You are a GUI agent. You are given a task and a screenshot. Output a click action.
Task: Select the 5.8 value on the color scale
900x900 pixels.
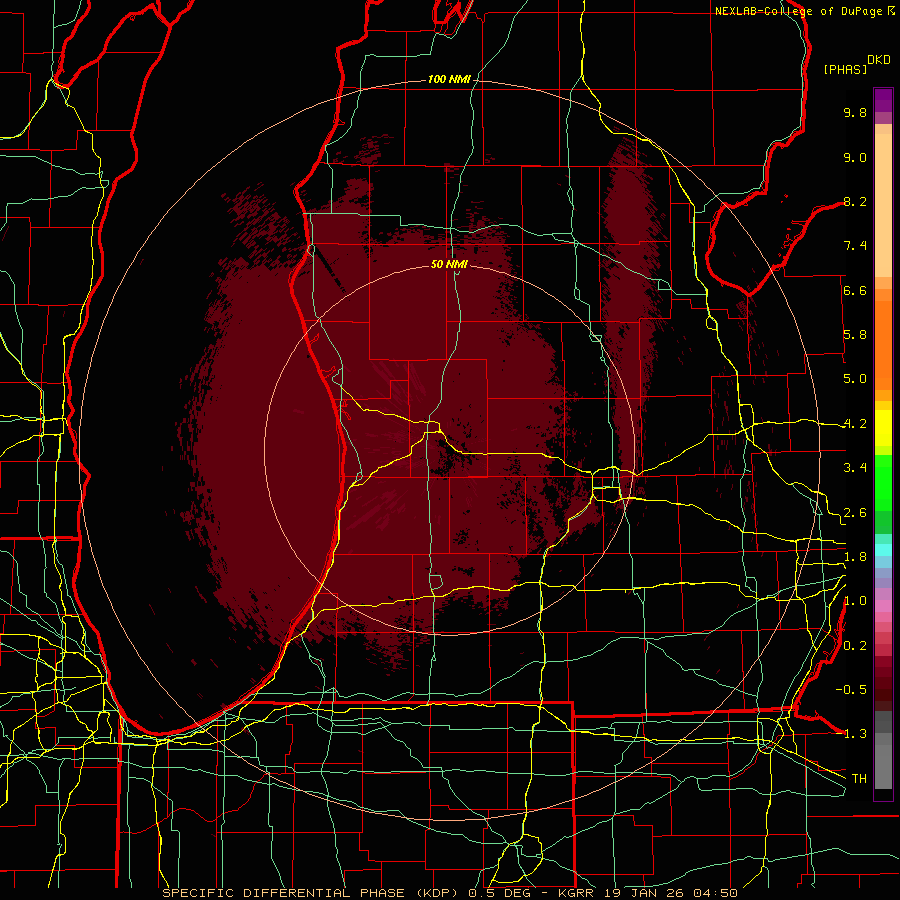tap(855, 335)
